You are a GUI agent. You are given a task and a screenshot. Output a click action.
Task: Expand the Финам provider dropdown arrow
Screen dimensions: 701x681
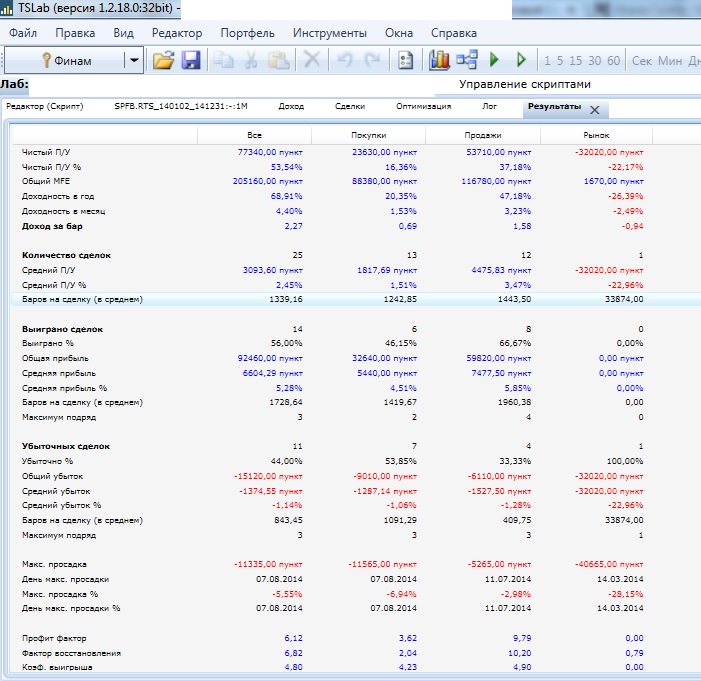pyautogui.click(x=134, y=60)
